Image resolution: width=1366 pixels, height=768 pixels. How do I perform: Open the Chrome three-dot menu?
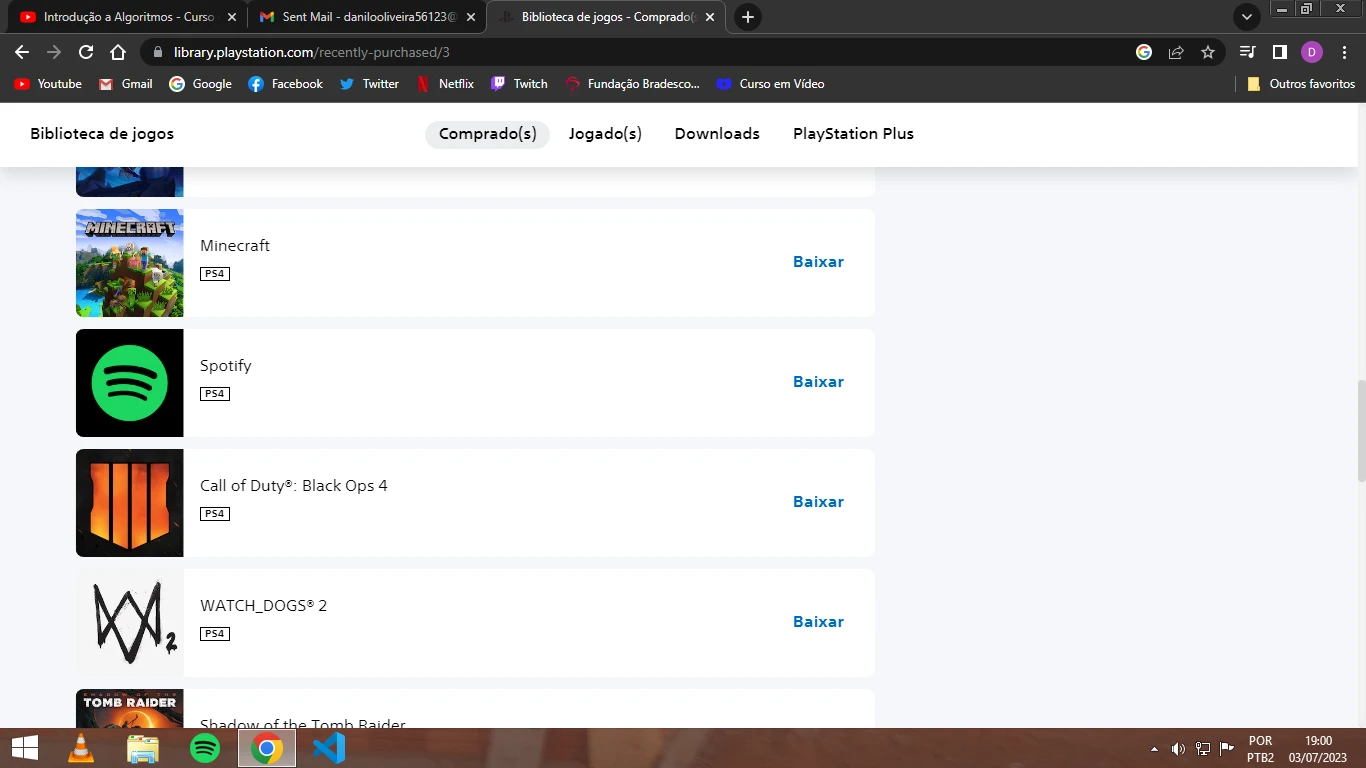point(1343,52)
